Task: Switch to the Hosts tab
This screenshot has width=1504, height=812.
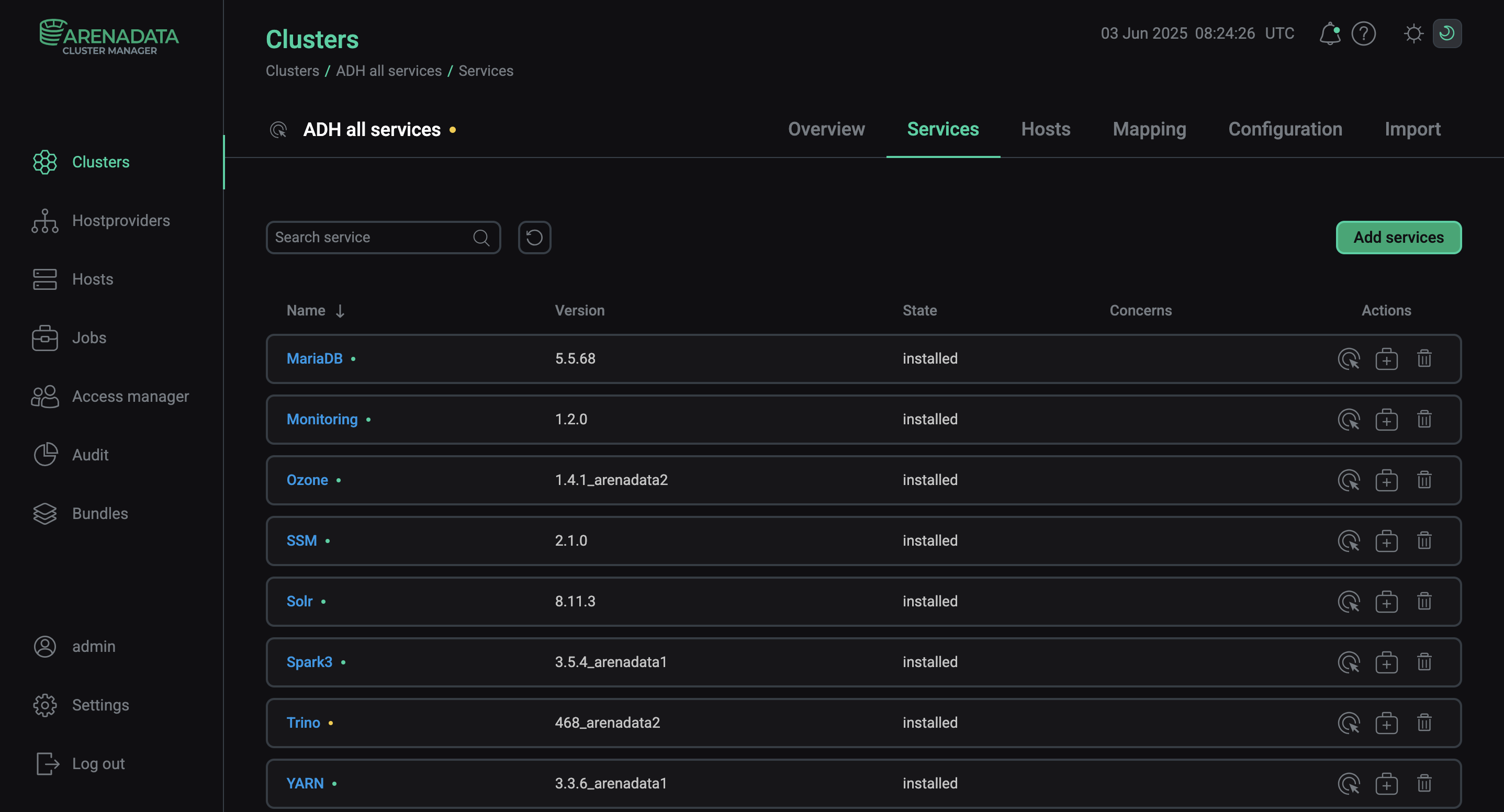Action: (1045, 129)
